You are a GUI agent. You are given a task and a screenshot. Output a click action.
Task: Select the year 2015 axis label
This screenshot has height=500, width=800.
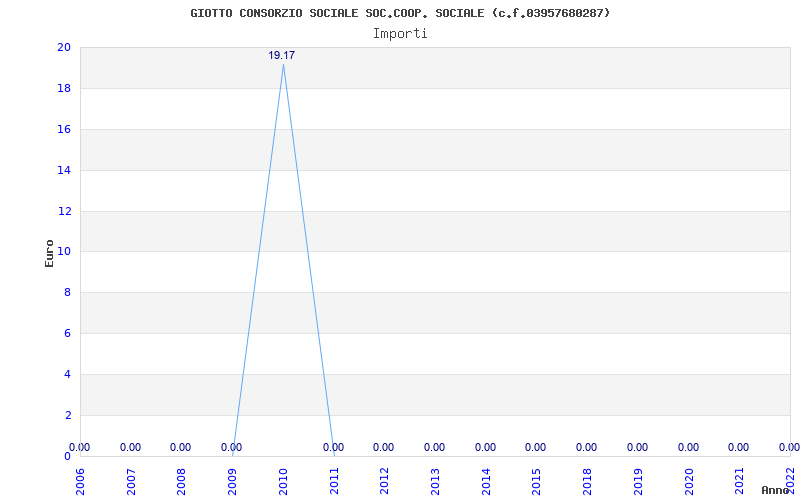click(537, 482)
